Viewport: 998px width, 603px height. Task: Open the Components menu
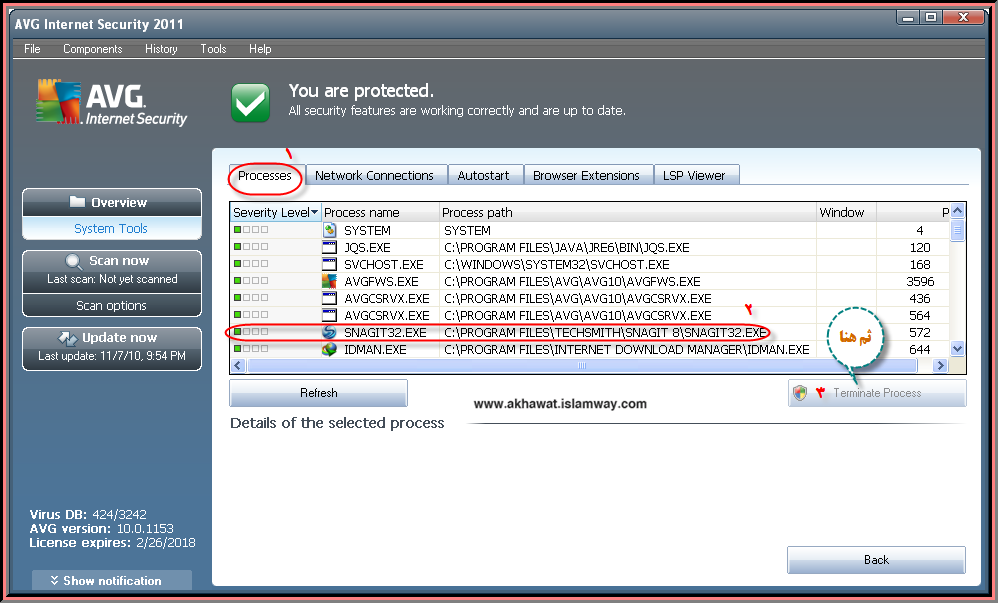coord(92,49)
